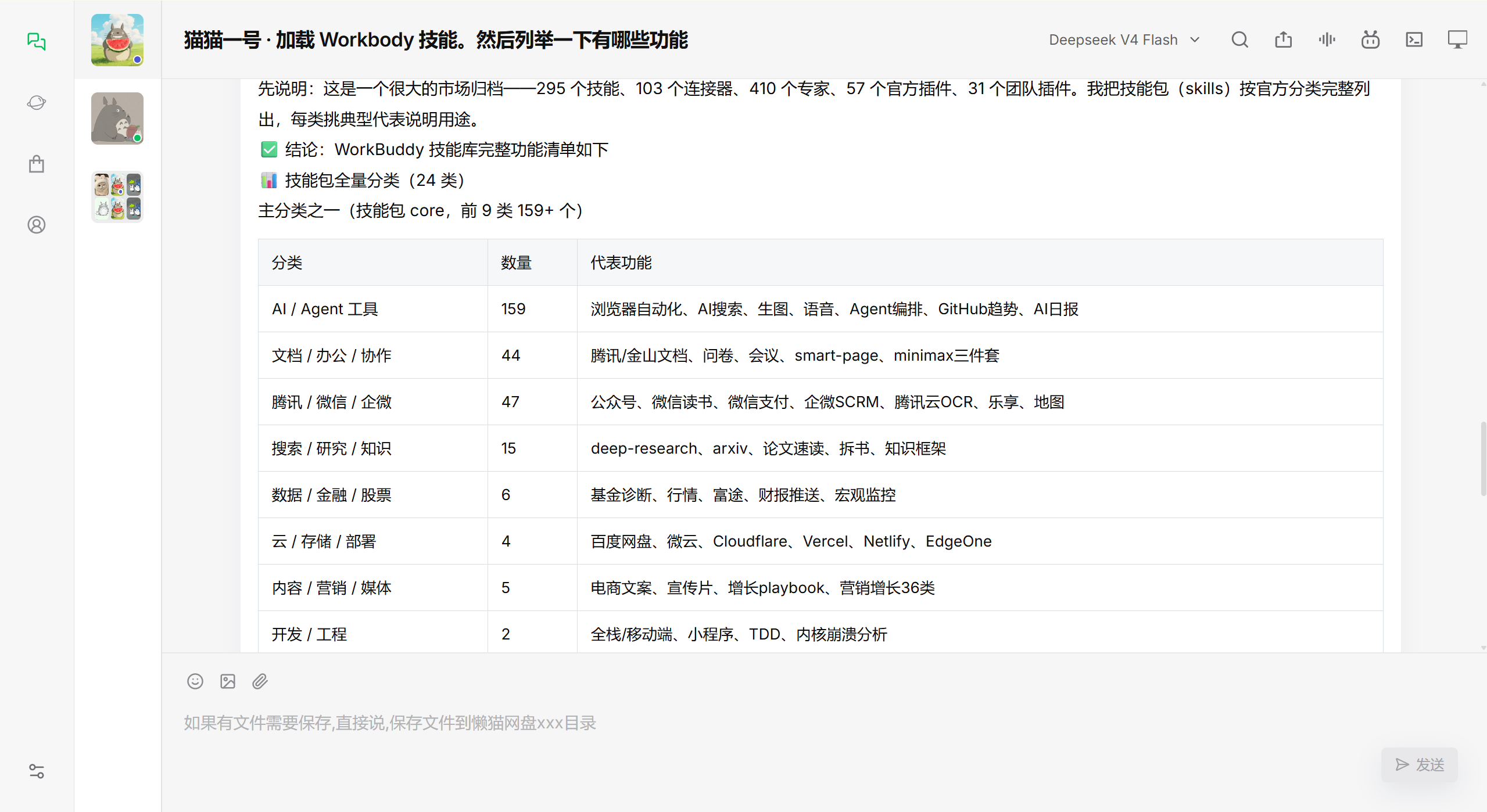Open the user profile icon in sidebar
The width and height of the screenshot is (1487, 812).
click(37, 225)
